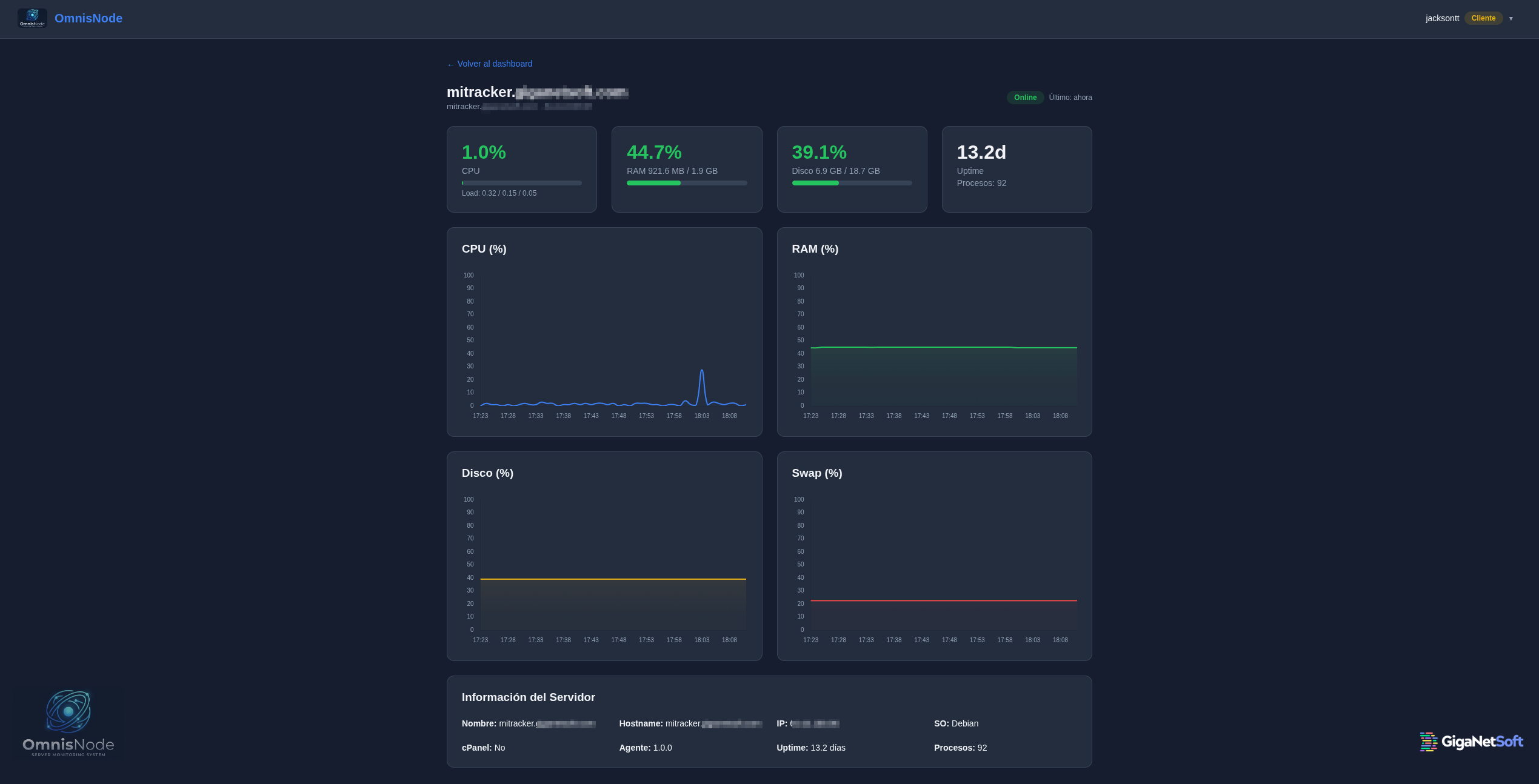
Task: Click the RAM usage progress bar
Action: click(x=687, y=183)
